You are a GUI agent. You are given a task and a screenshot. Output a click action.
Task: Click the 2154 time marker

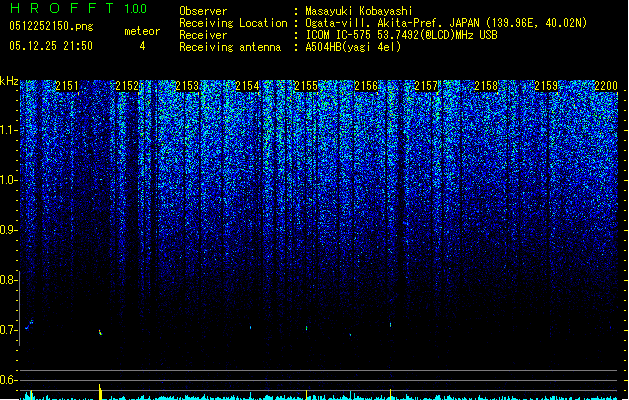[x=247, y=86]
